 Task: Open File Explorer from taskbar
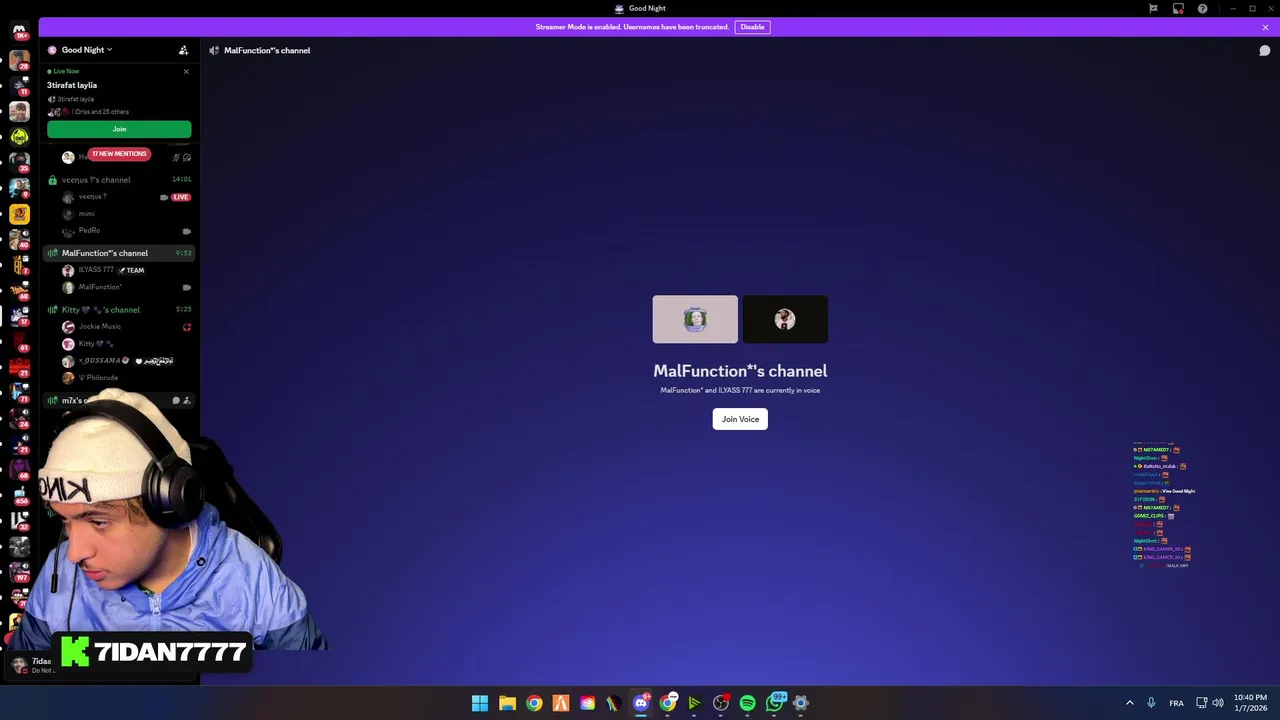507,703
